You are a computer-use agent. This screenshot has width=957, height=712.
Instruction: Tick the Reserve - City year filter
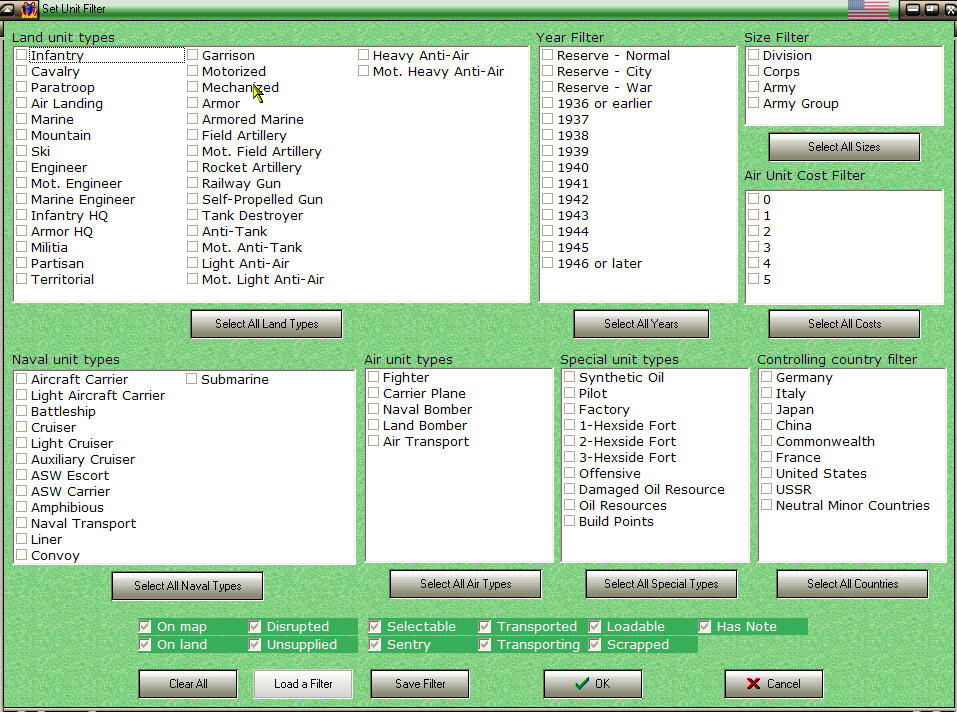click(548, 71)
